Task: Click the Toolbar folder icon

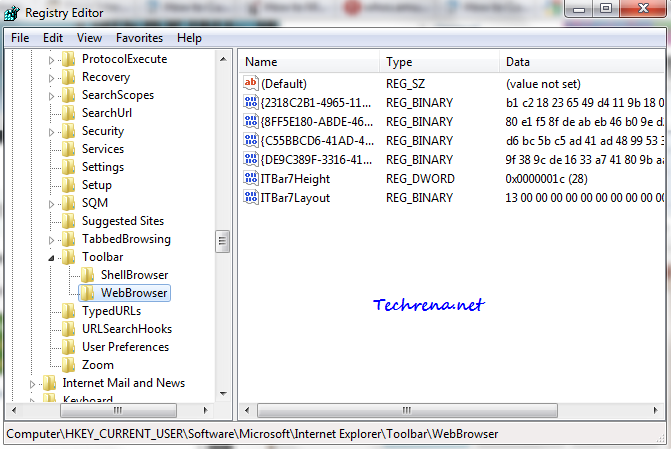Action: pyautogui.click(x=68, y=257)
